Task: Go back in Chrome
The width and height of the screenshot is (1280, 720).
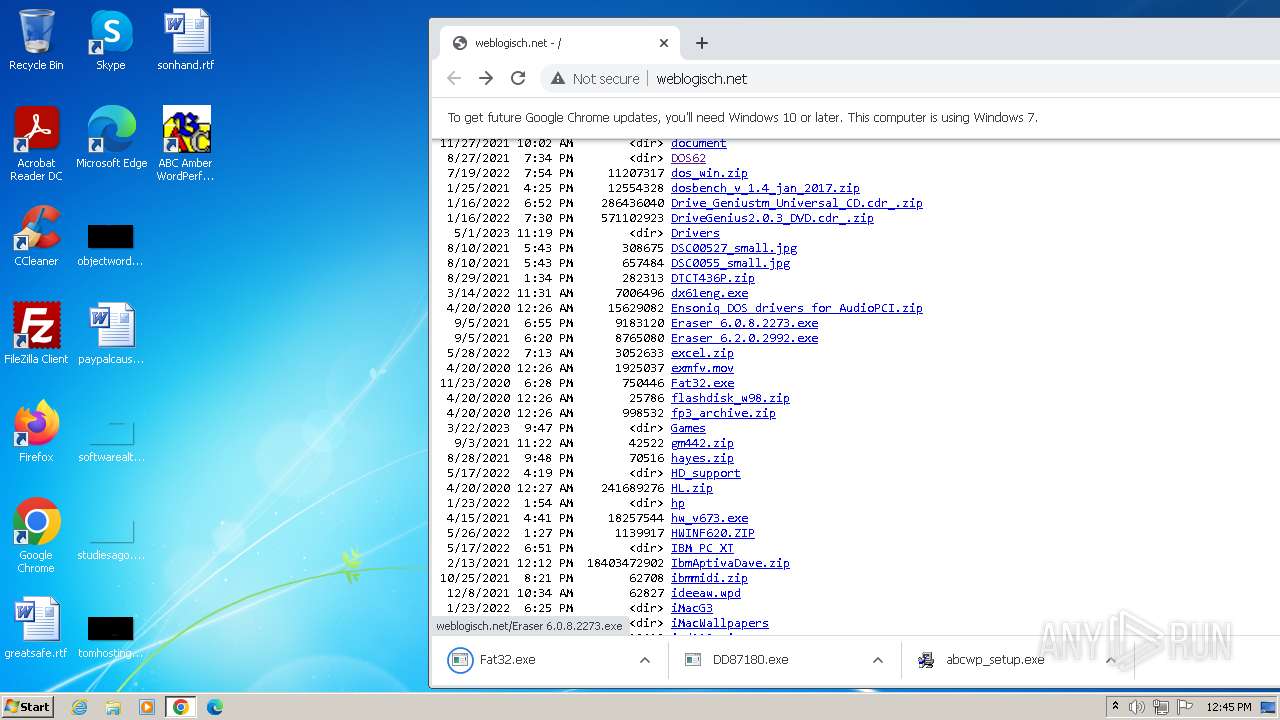Action: pos(454,78)
